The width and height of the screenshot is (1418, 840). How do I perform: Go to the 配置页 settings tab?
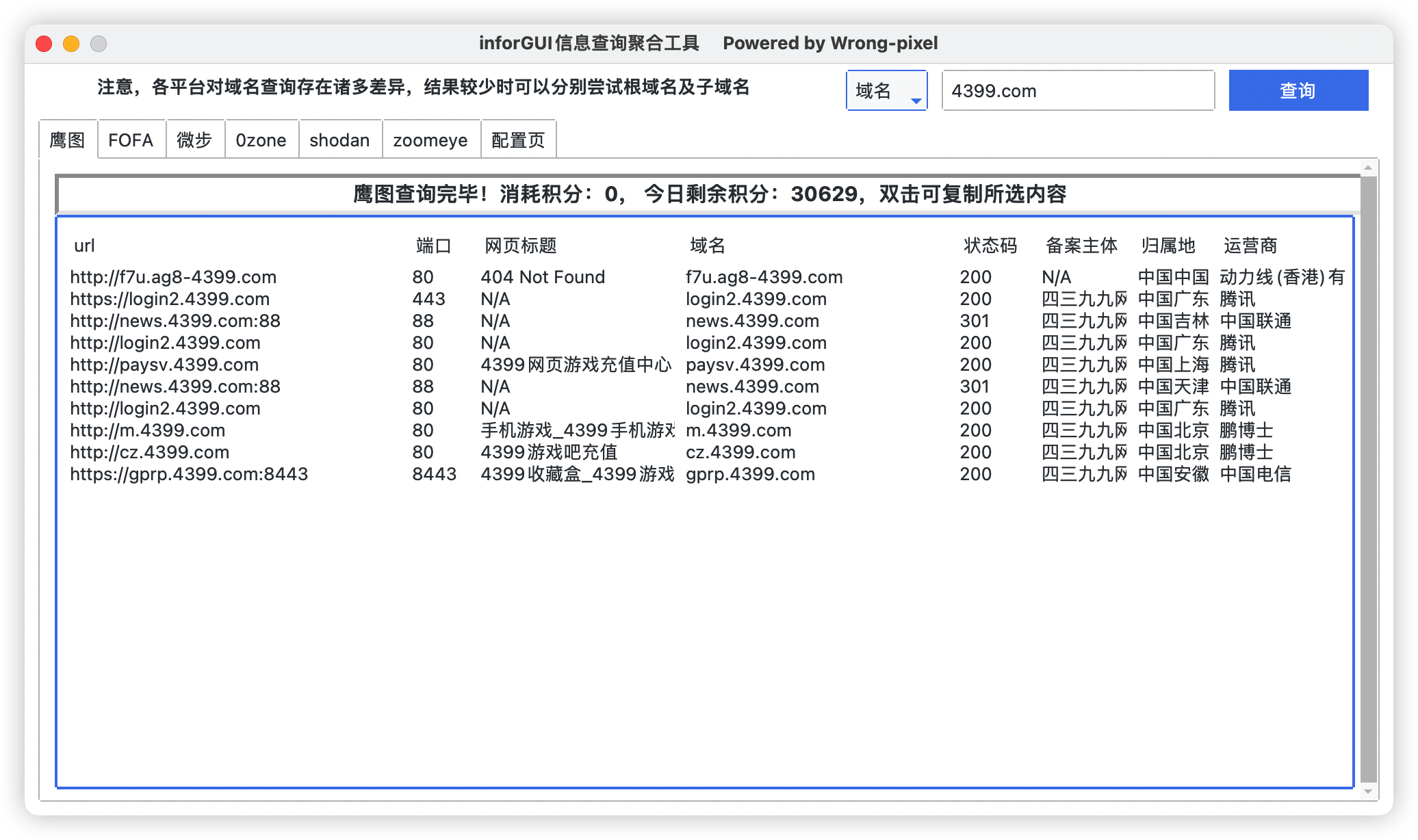pyautogui.click(x=518, y=140)
